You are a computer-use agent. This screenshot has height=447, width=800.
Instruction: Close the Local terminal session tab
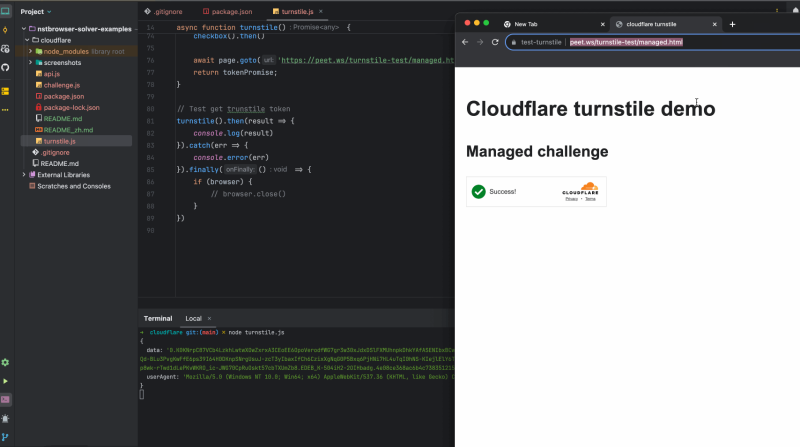point(209,318)
